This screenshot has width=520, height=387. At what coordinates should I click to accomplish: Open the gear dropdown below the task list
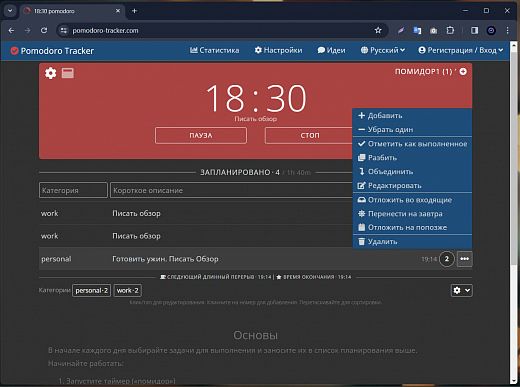click(x=461, y=290)
